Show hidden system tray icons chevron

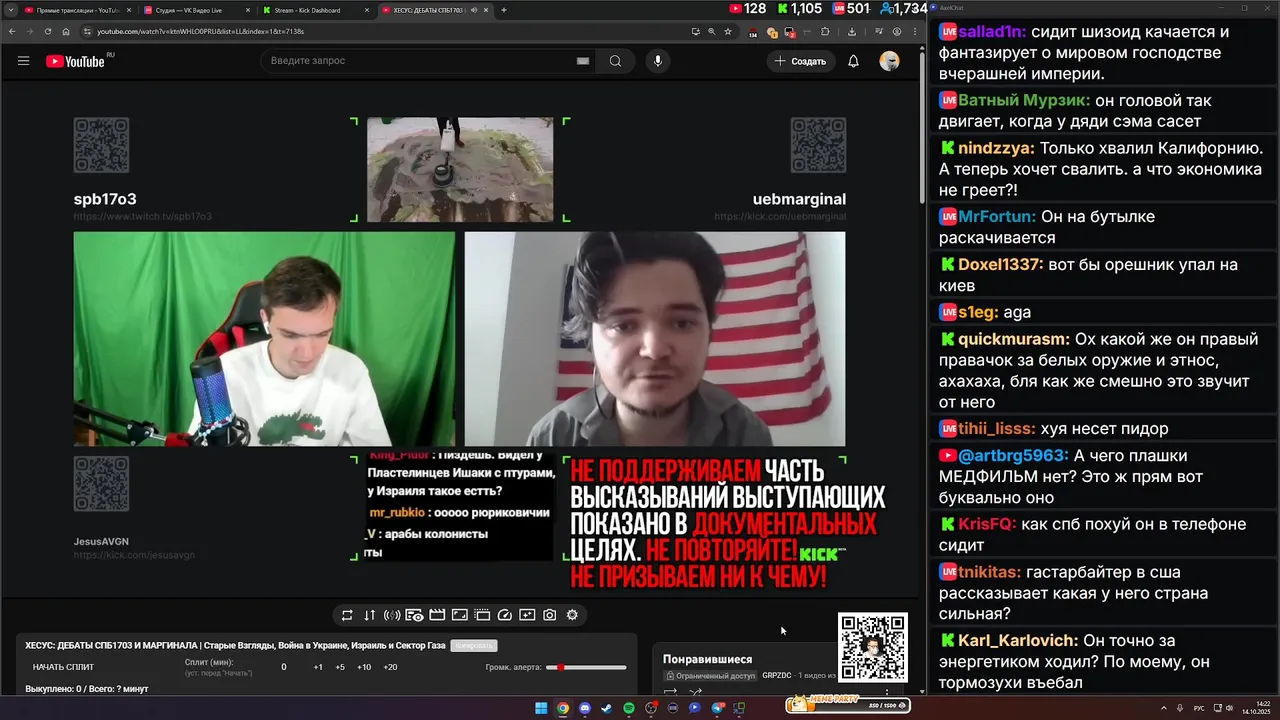pos(1166,708)
